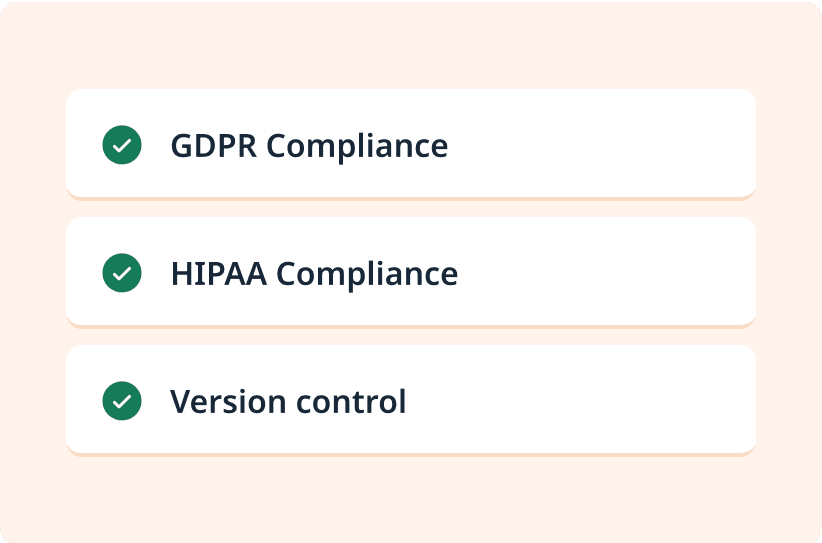The height and width of the screenshot is (543, 822).
Task: Click the green checkmark beside Version control
Action: (122, 401)
